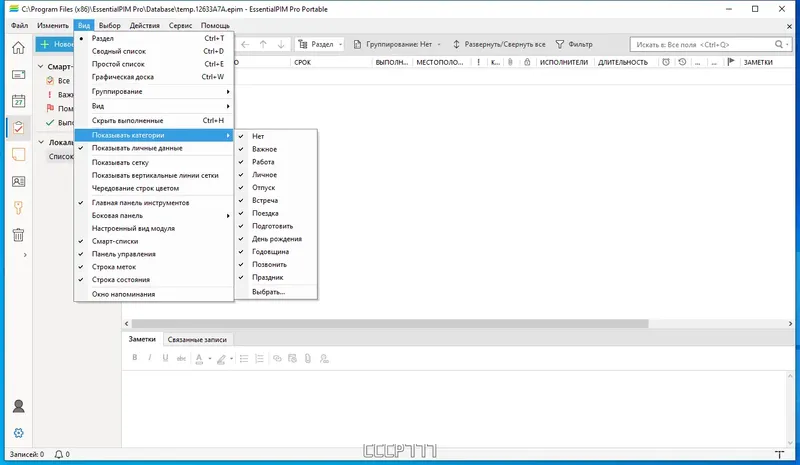This screenshot has height=465, width=800.
Task: Insert bulleted list in notes
Action: coord(244,358)
